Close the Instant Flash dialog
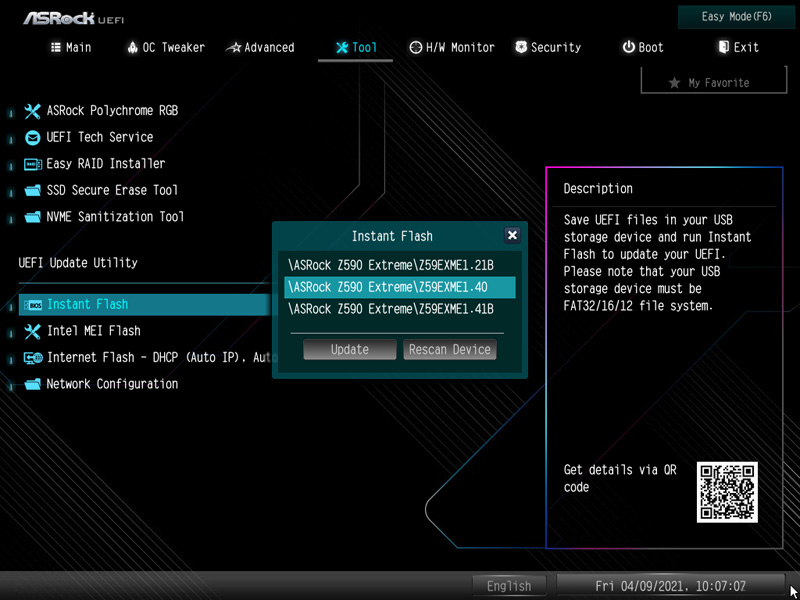 [512, 235]
